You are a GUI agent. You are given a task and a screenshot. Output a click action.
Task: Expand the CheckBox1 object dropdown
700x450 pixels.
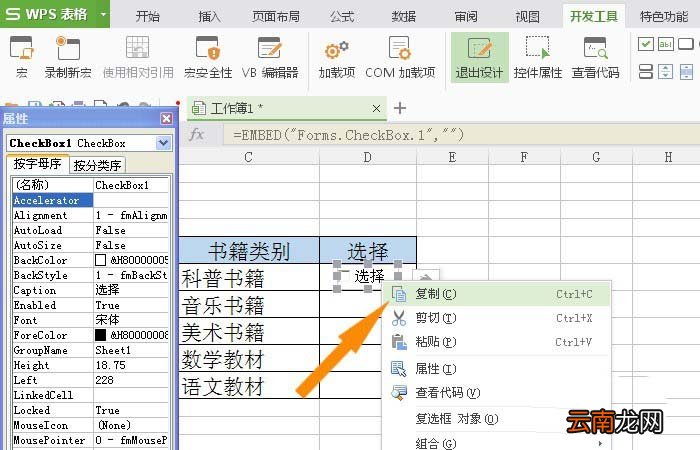pos(163,143)
